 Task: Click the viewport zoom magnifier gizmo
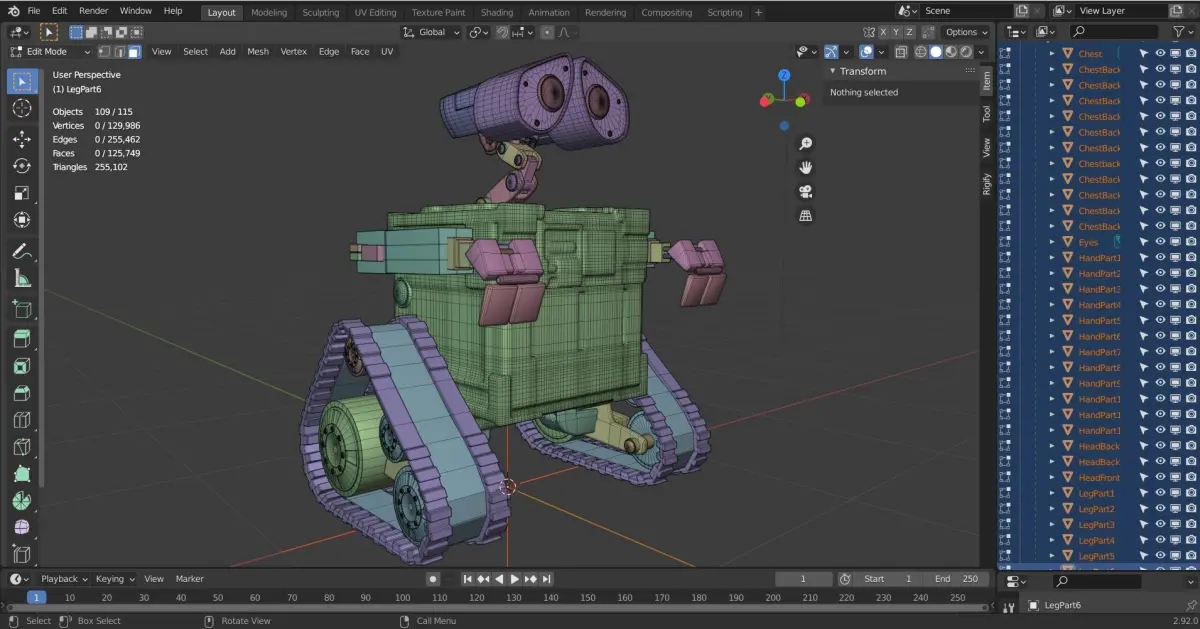click(x=806, y=144)
